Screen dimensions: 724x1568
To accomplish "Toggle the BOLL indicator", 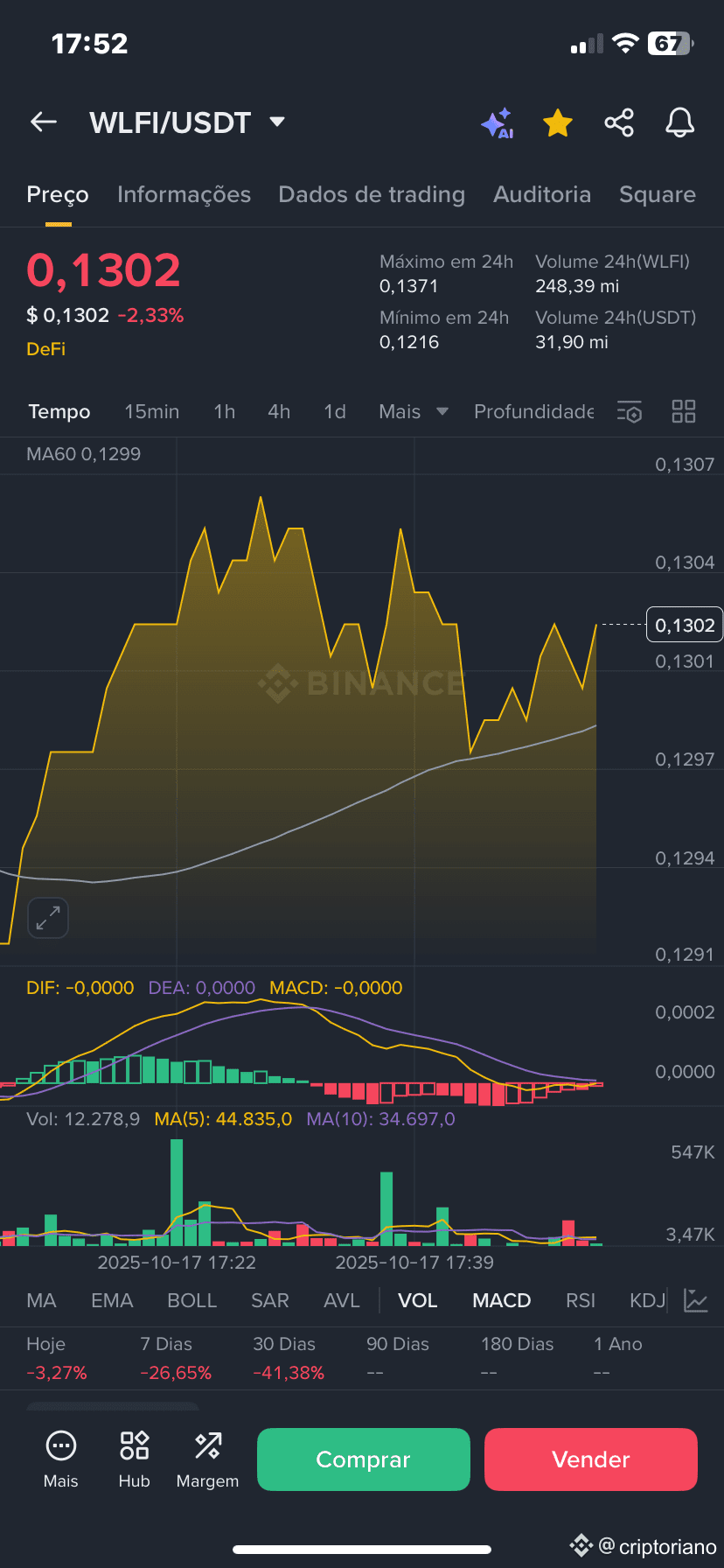I will pos(191,1300).
